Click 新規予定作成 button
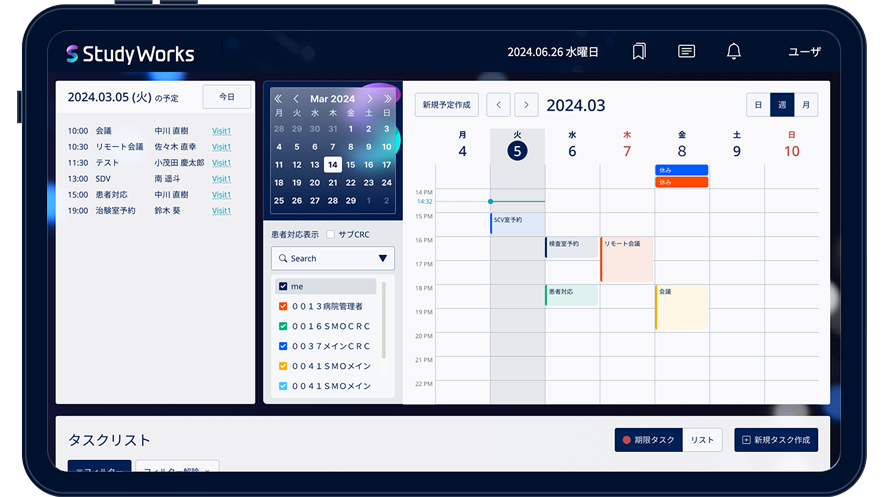This screenshot has height=497, width=884. 447,105
